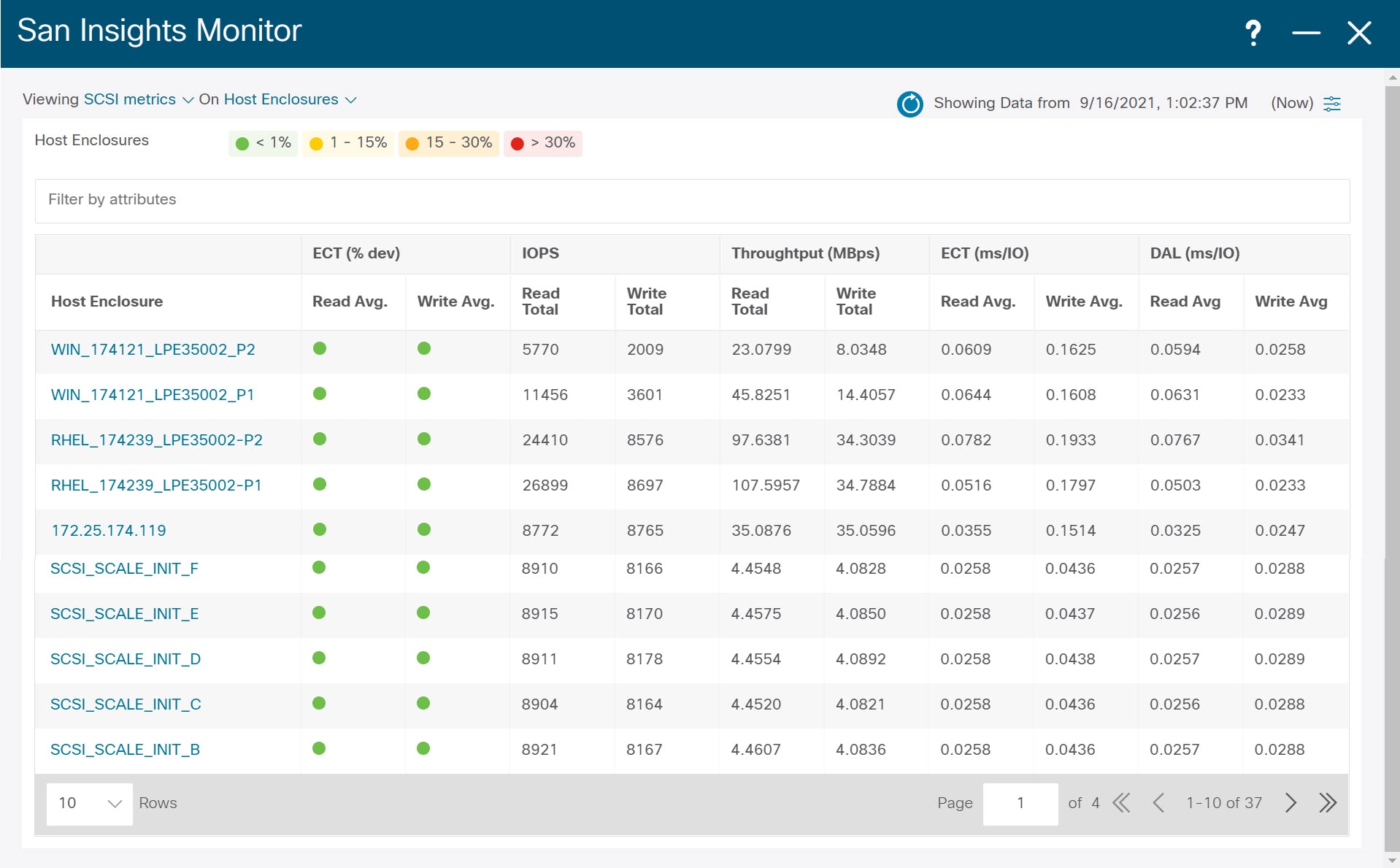The height and width of the screenshot is (868, 1400).
Task: Click Read Avg. green dot for SCSI_SCALE_INIT_D
Action: click(x=318, y=658)
